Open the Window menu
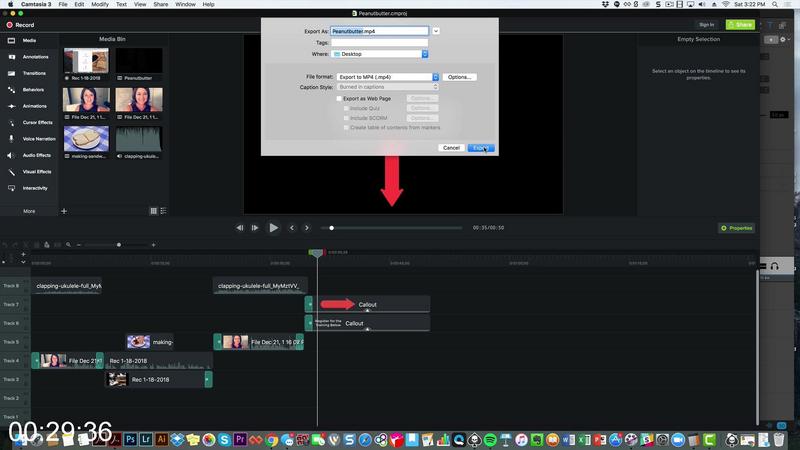 click(185, 4)
